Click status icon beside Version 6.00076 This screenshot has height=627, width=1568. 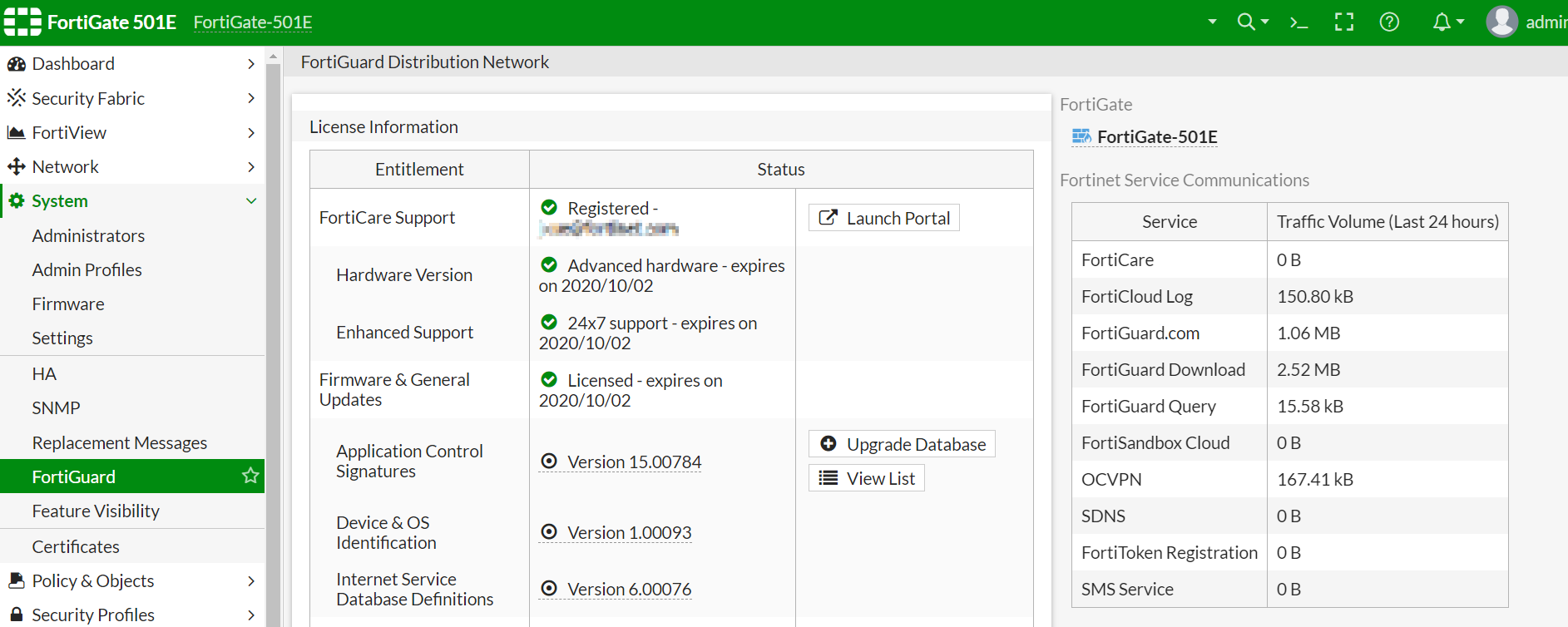click(x=549, y=588)
